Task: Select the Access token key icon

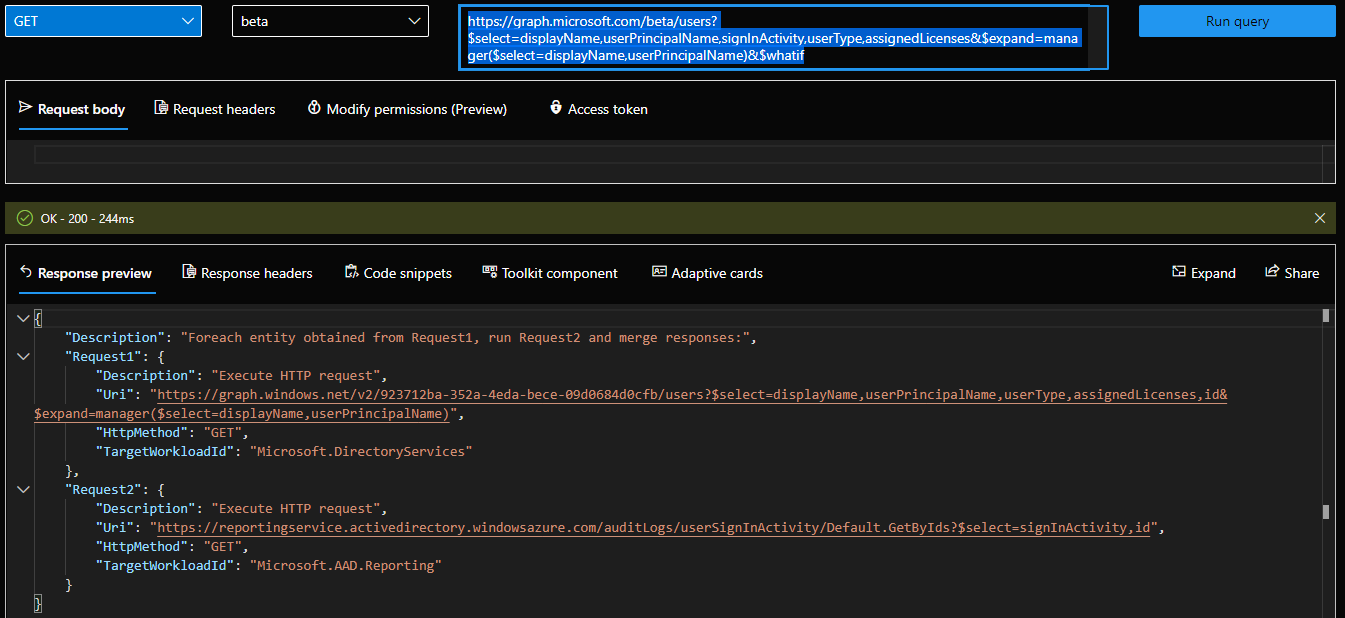Action: (x=556, y=108)
